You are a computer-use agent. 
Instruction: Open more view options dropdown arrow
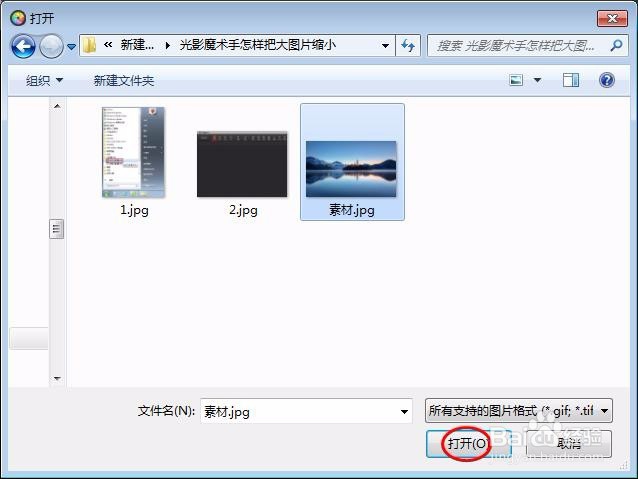[x=537, y=80]
